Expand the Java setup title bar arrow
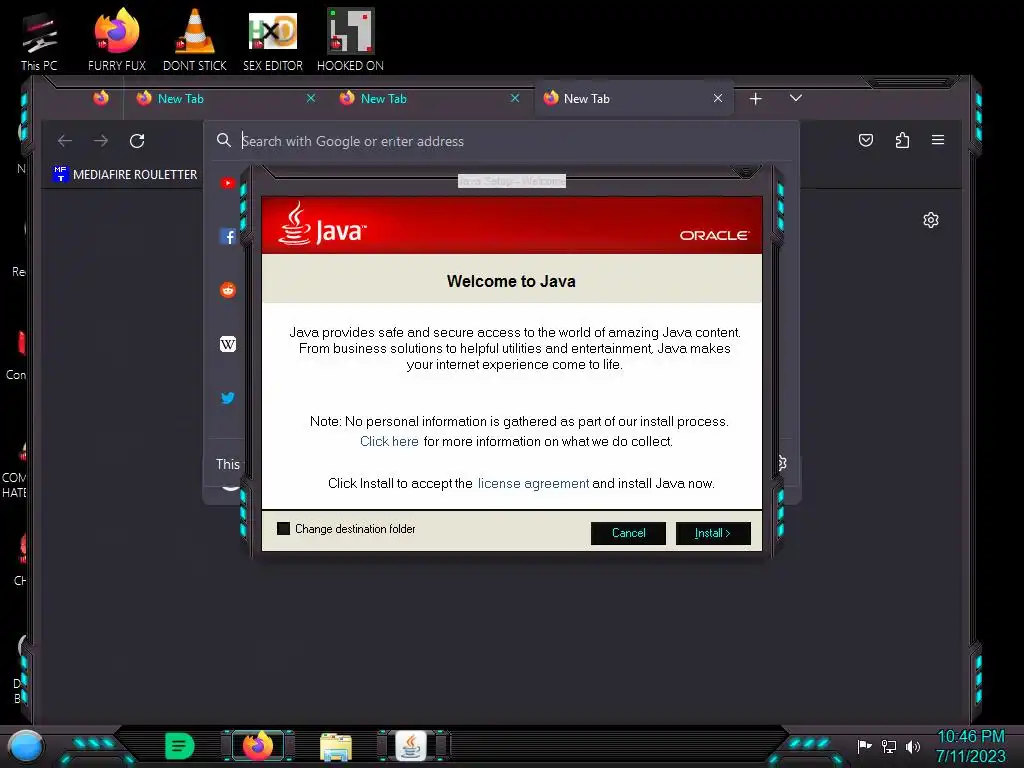This screenshot has height=768, width=1024. (x=745, y=172)
